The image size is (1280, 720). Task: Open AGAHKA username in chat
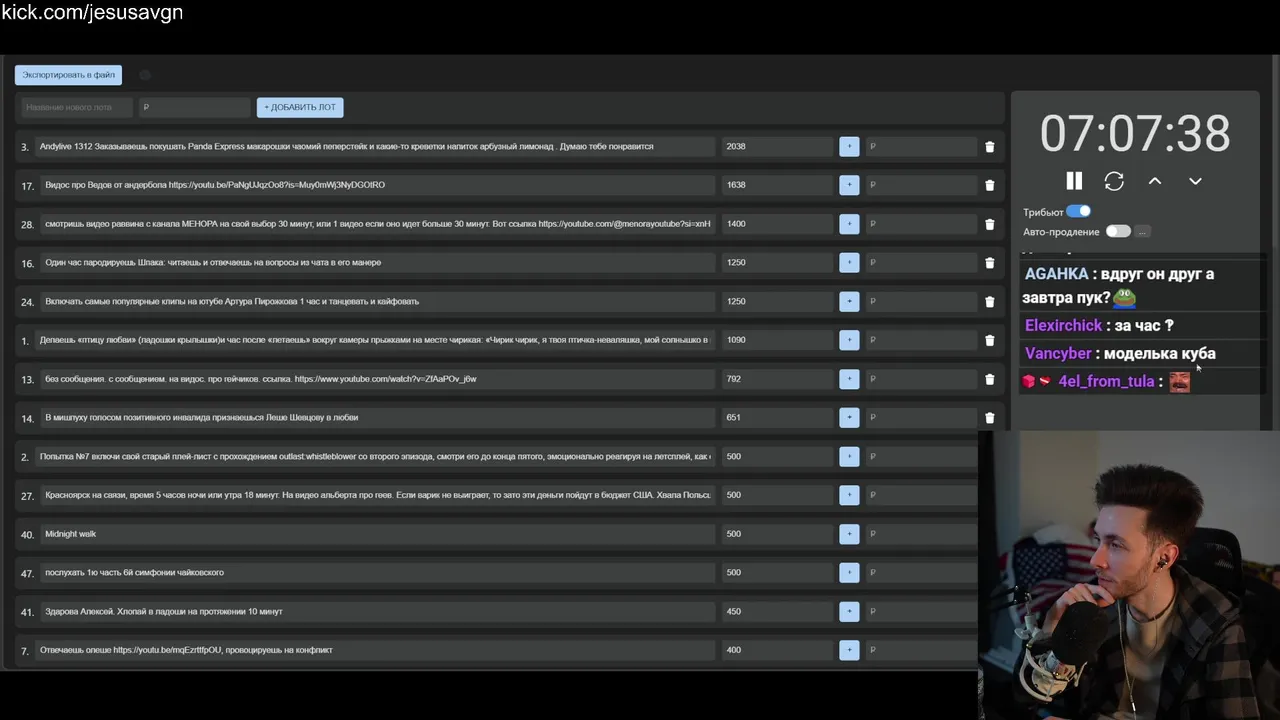coord(1056,274)
